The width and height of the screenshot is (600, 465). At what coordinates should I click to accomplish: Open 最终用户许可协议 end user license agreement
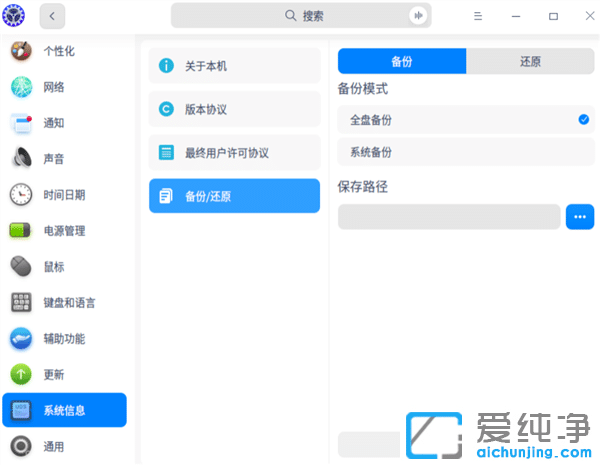pyautogui.click(x=234, y=153)
